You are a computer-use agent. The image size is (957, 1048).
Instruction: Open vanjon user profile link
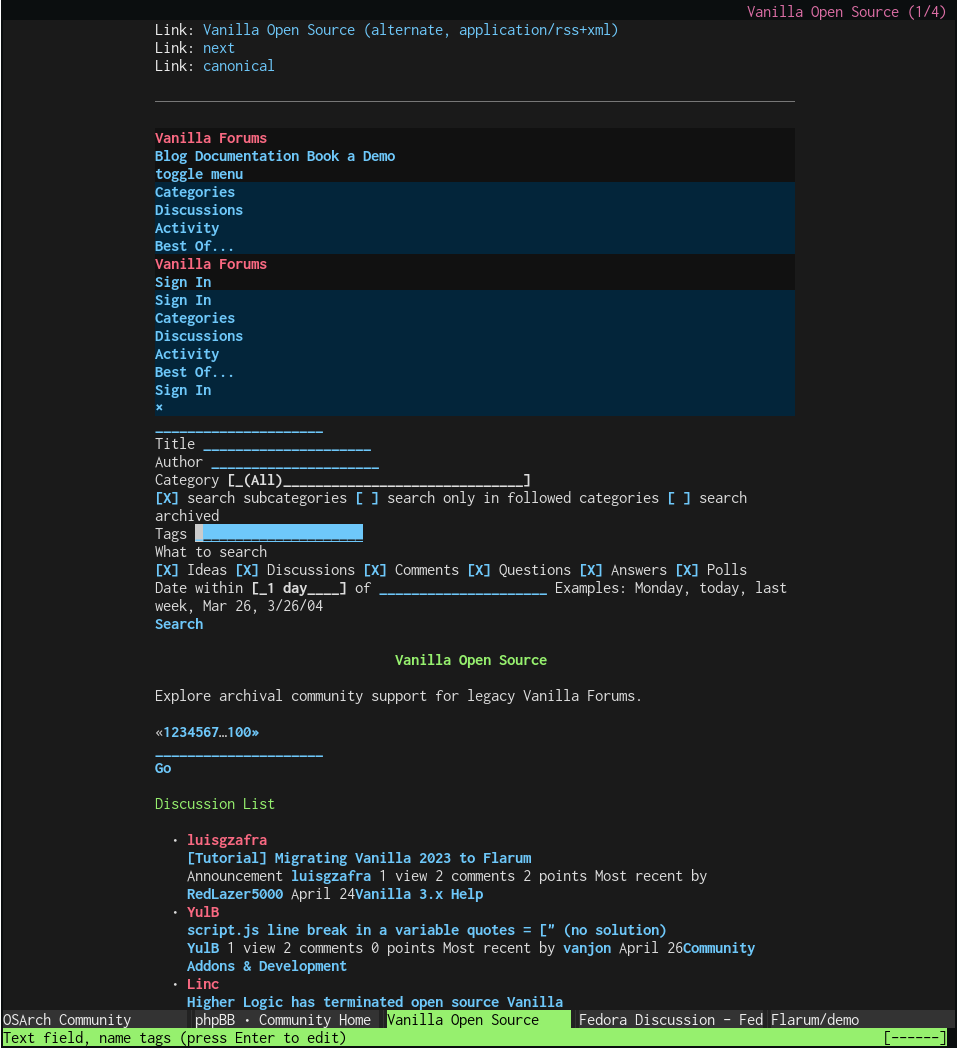click(587, 948)
